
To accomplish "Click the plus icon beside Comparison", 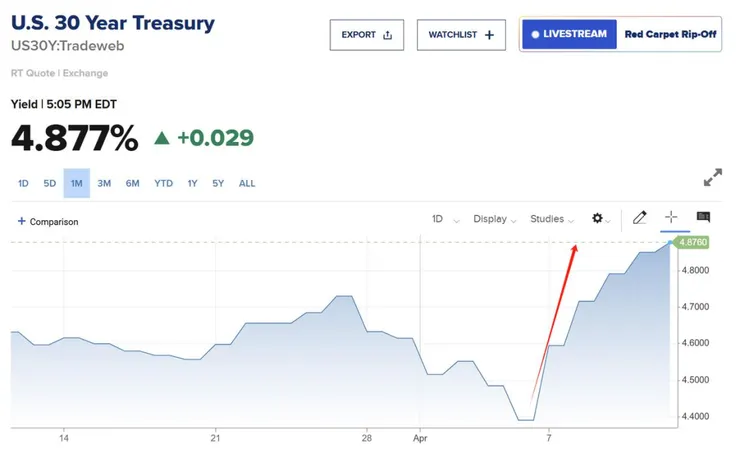I will click(22, 221).
